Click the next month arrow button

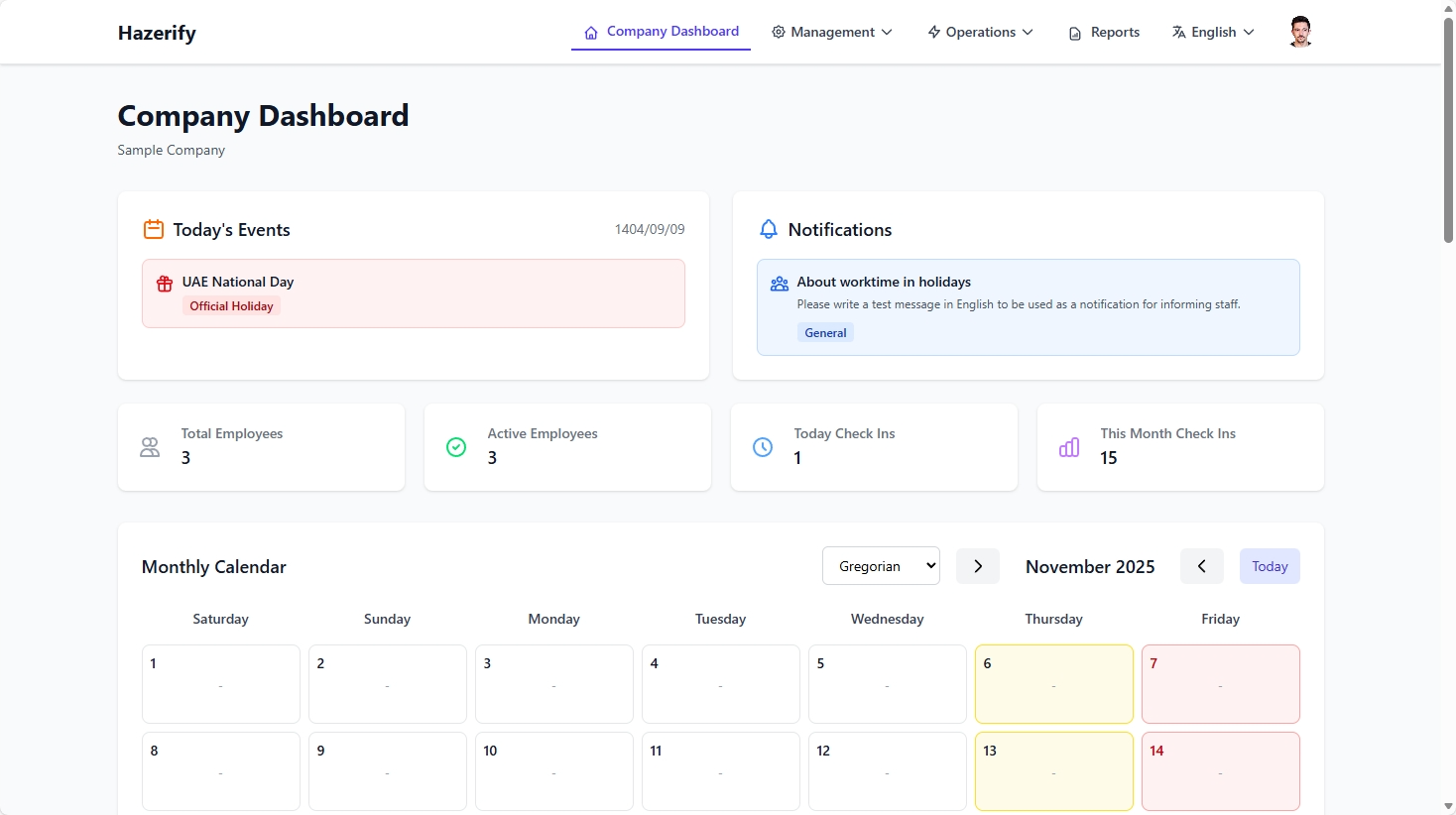click(x=978, y=565)
